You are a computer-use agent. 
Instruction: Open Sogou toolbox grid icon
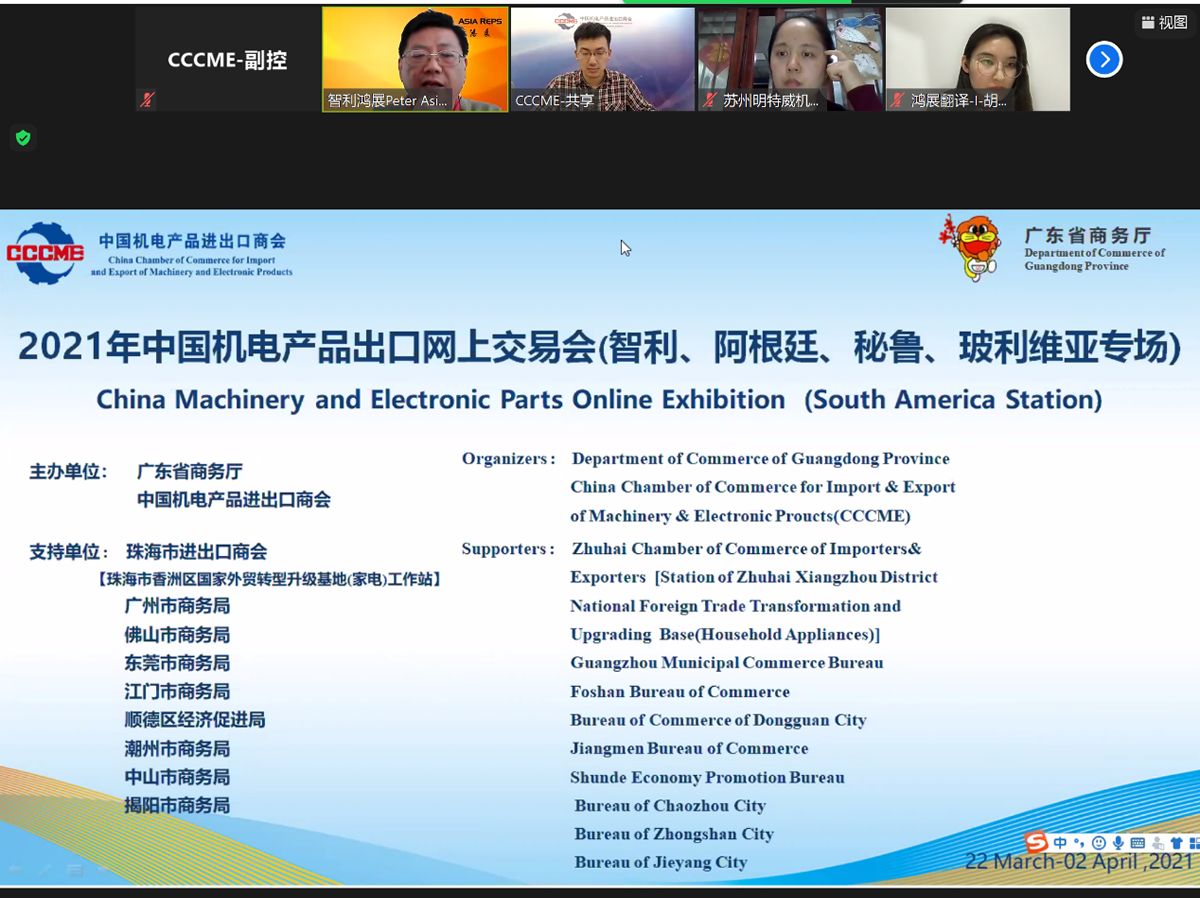pos(1194,843)
